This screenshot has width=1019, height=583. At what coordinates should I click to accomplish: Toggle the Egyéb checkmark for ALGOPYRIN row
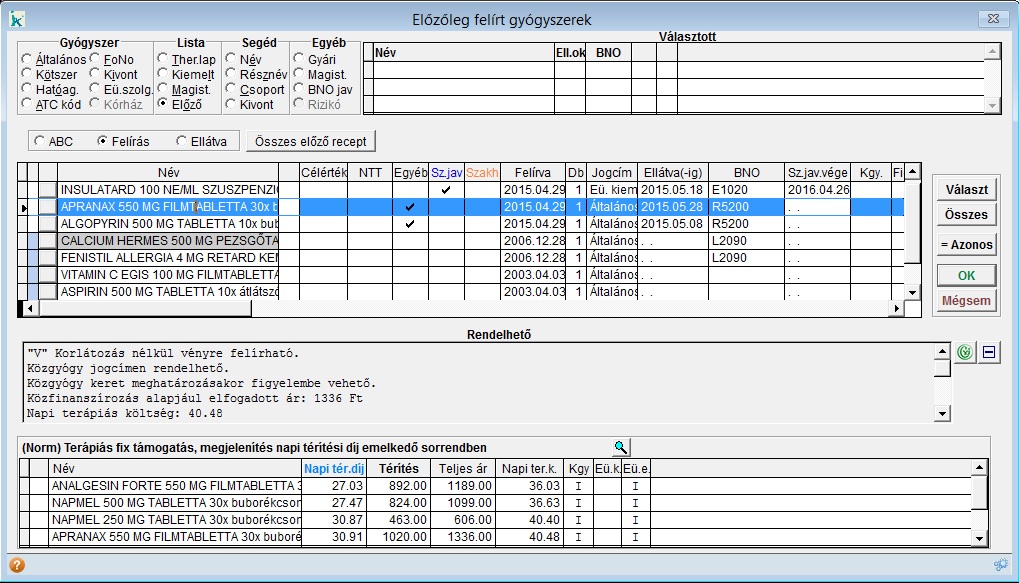(410, 224)
